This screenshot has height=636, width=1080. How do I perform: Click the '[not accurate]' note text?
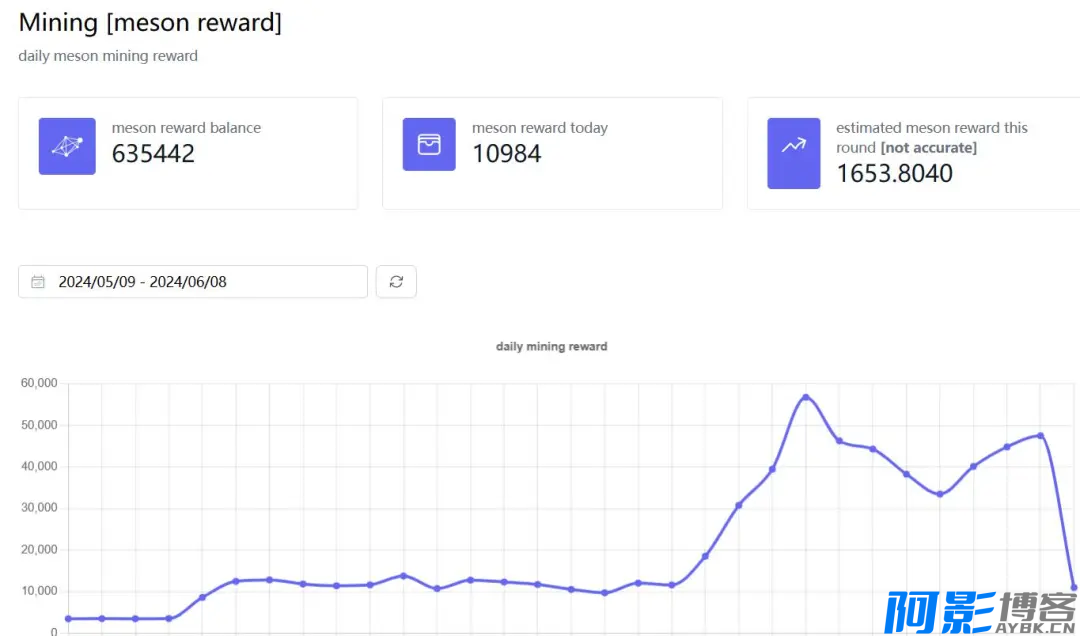(928, 148)
